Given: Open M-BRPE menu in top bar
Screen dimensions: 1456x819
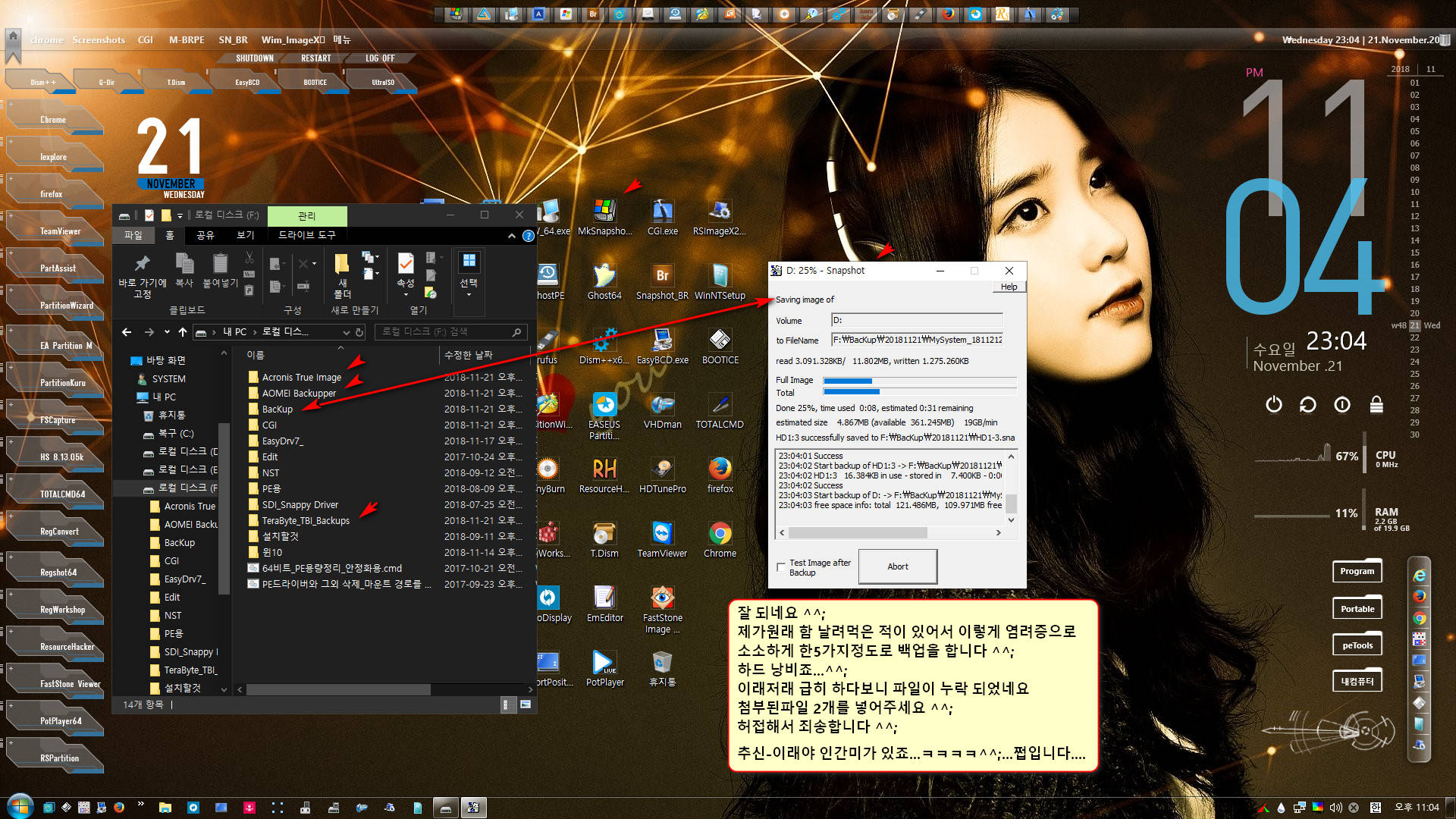Looking at the screenshot, I should [187, 39].
